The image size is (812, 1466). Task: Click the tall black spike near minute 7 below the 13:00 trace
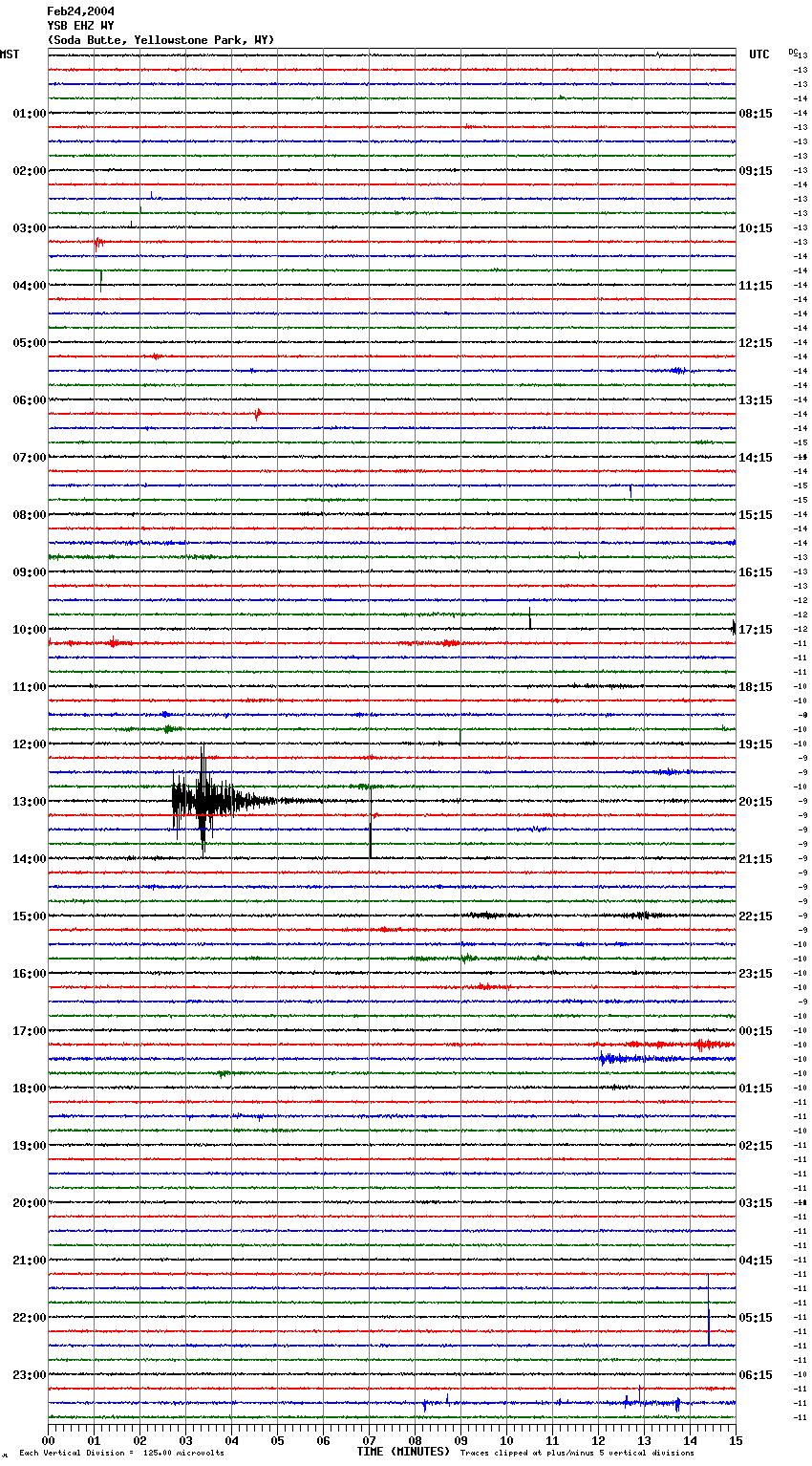point(371,822)
